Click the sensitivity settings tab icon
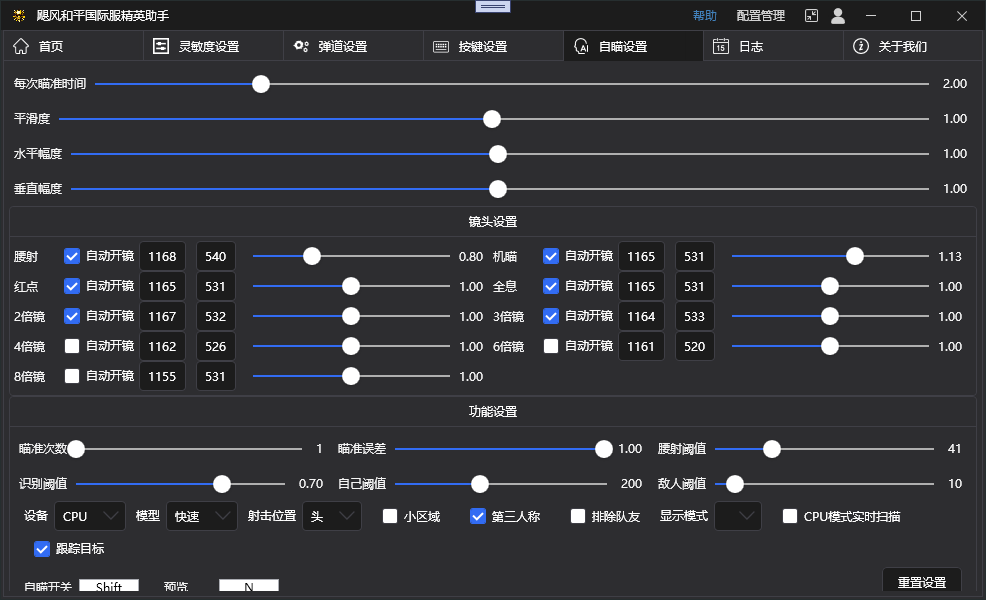Screen dimensions: 986x600 [x=161, y=46]
